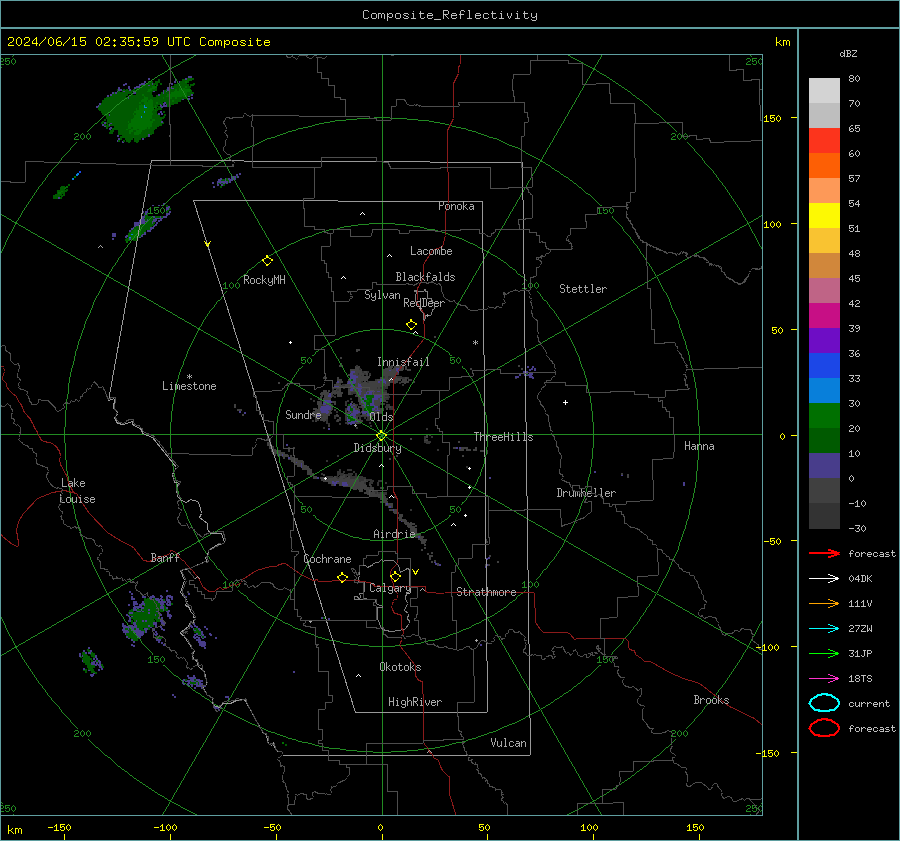
Task: Click the 18TS legend text
Action: [x=860, y=679]
